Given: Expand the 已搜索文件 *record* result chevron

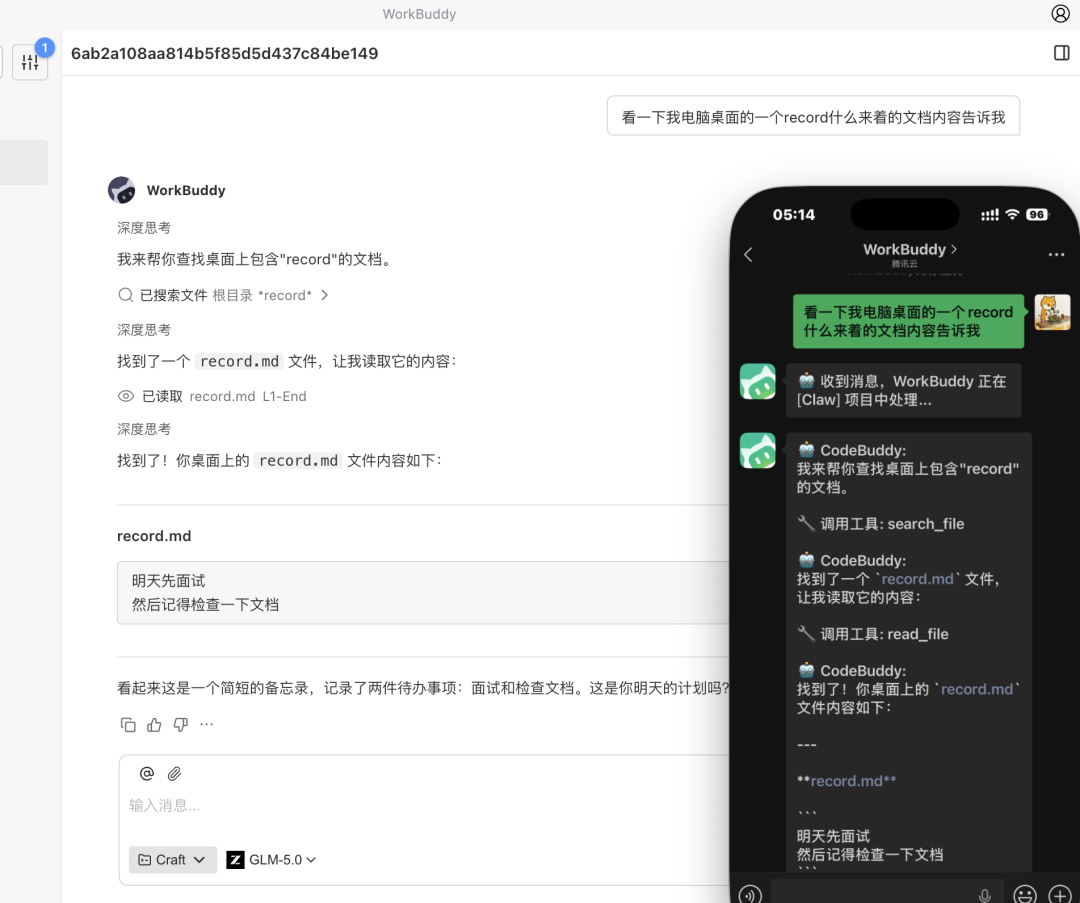Looking at the screenshot, I should point(324,295).
